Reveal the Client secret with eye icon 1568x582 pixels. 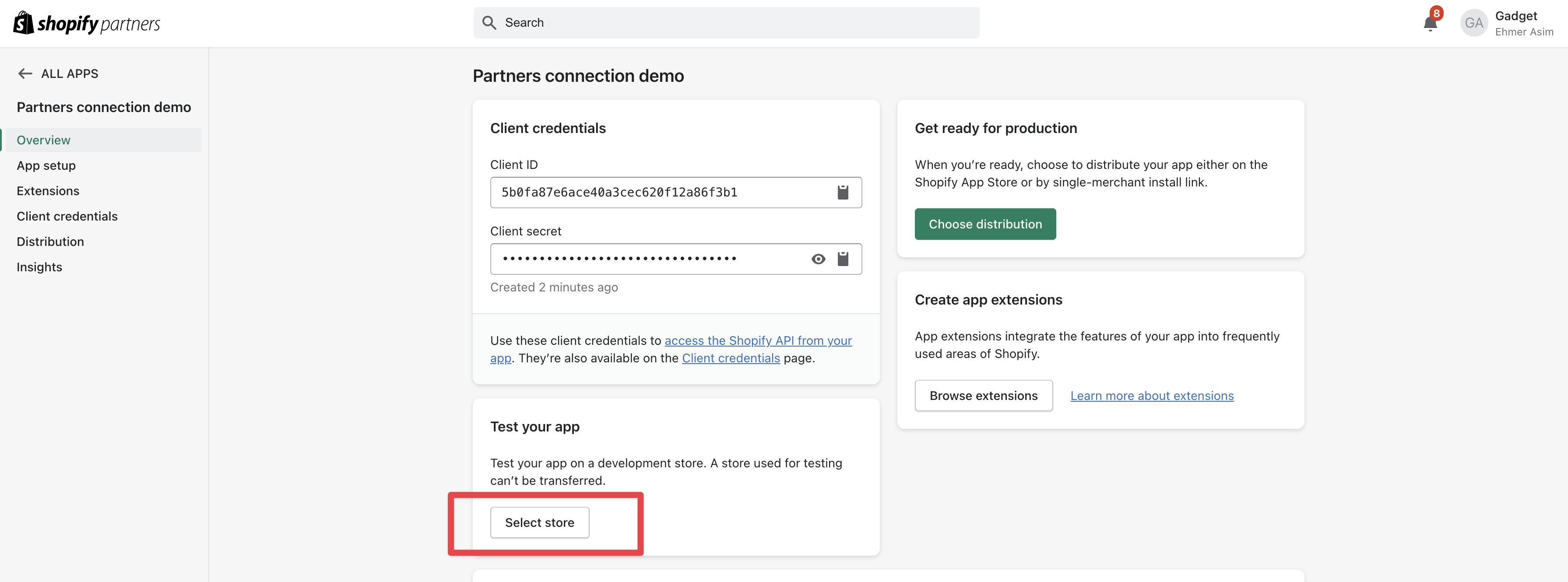818,259
